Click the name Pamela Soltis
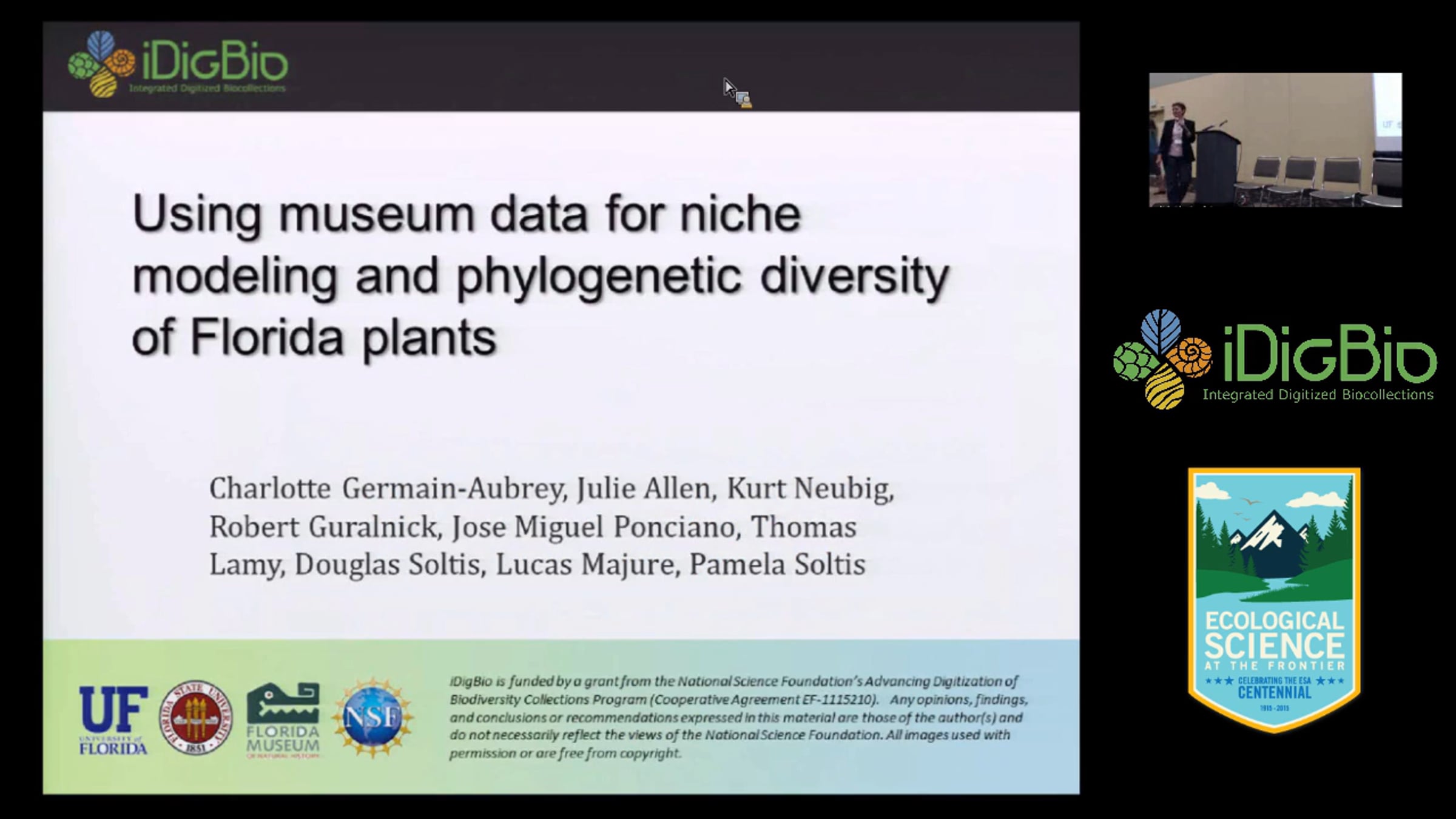 778,565
